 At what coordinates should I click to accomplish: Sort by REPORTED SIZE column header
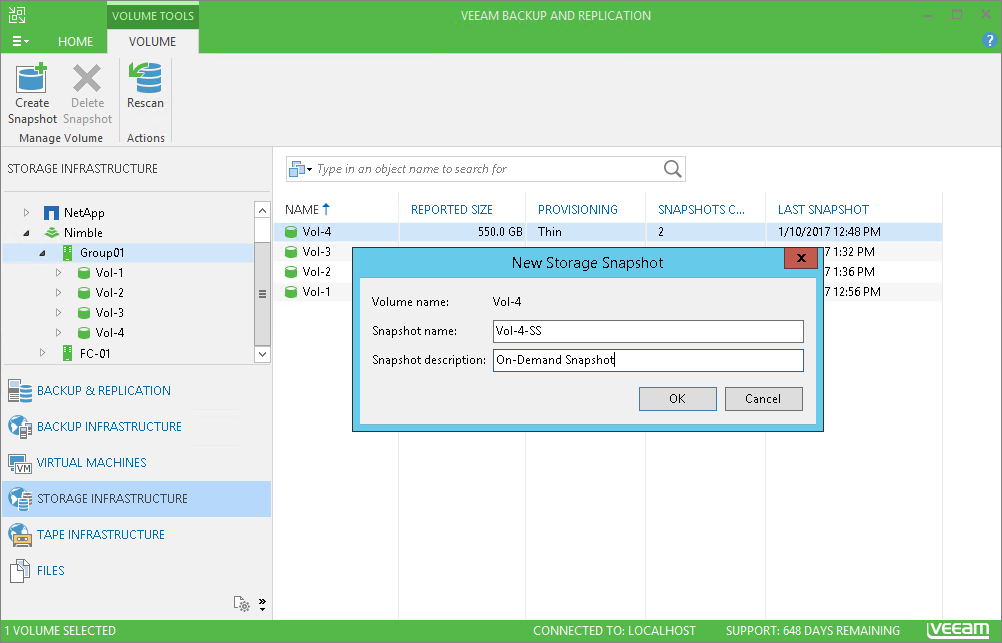click(452, 210)
